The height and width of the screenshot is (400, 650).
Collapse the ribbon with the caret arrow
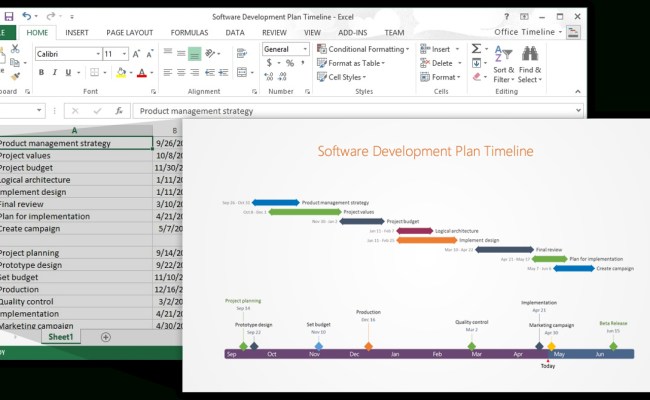coord(578,92)
